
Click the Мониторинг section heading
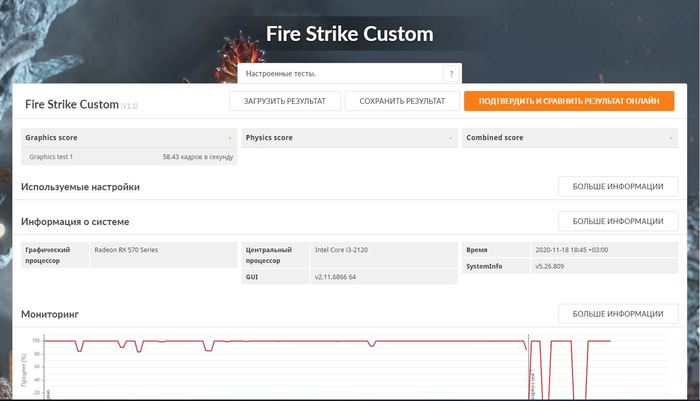pos(50,314)
